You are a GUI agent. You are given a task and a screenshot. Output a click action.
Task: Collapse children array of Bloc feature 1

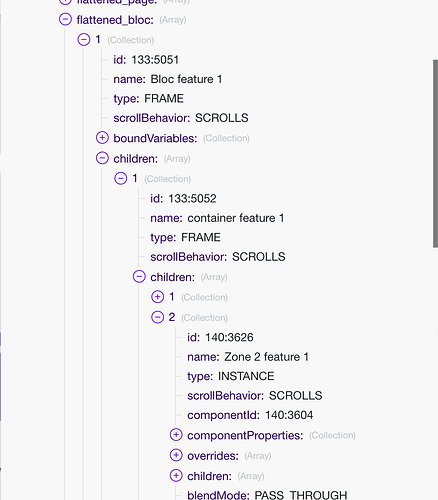tap(102, 158)
